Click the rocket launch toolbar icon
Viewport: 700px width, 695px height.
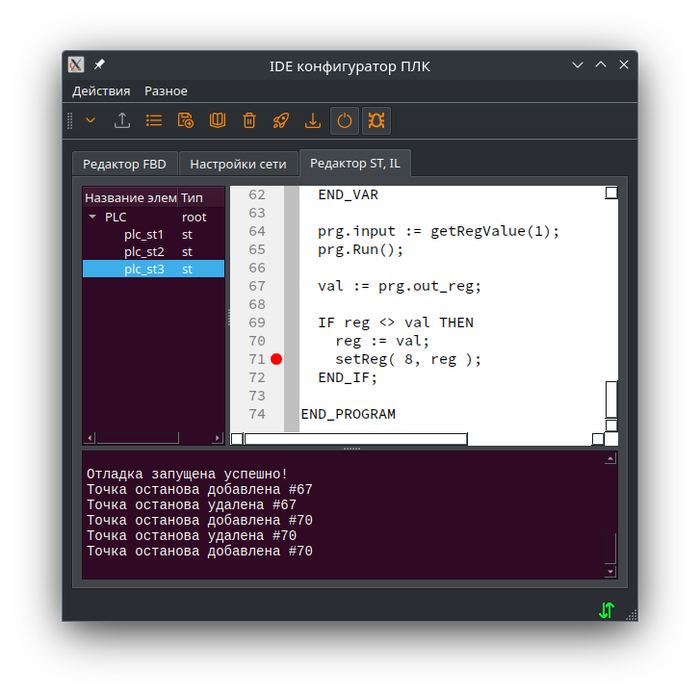tap(281, 121)
